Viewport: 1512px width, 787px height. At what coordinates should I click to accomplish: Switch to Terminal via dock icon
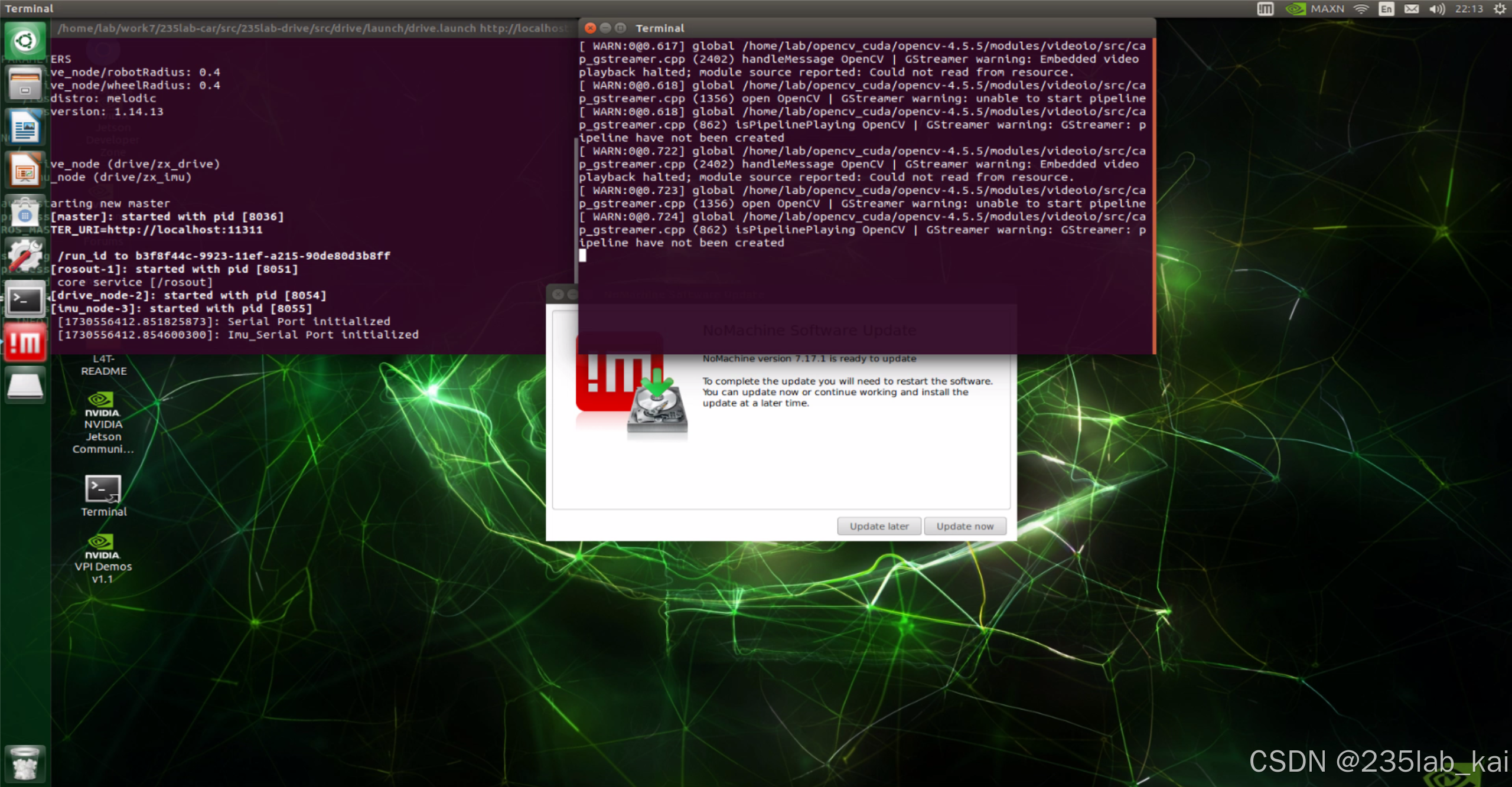pyautogui.click(x=25, y=300)
